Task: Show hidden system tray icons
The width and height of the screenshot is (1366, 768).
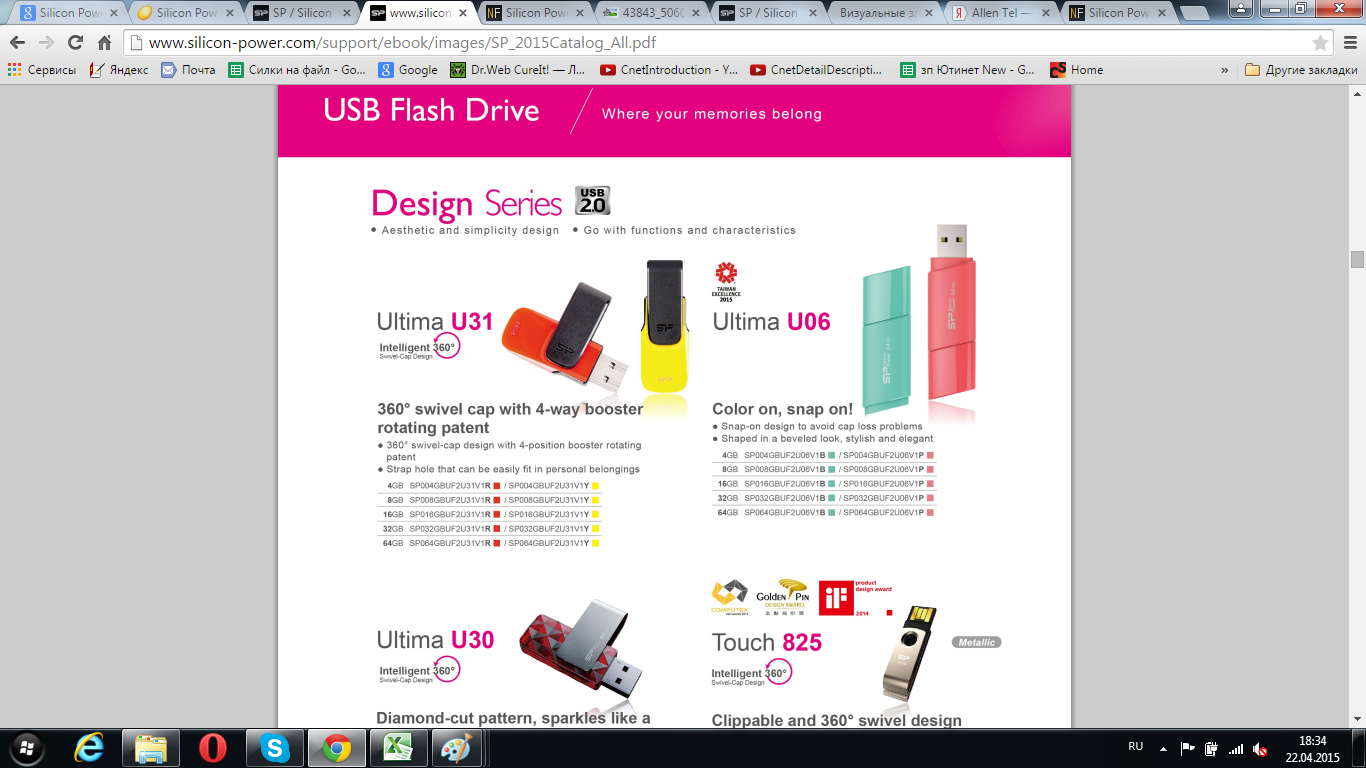Action: coord(1163,748)
